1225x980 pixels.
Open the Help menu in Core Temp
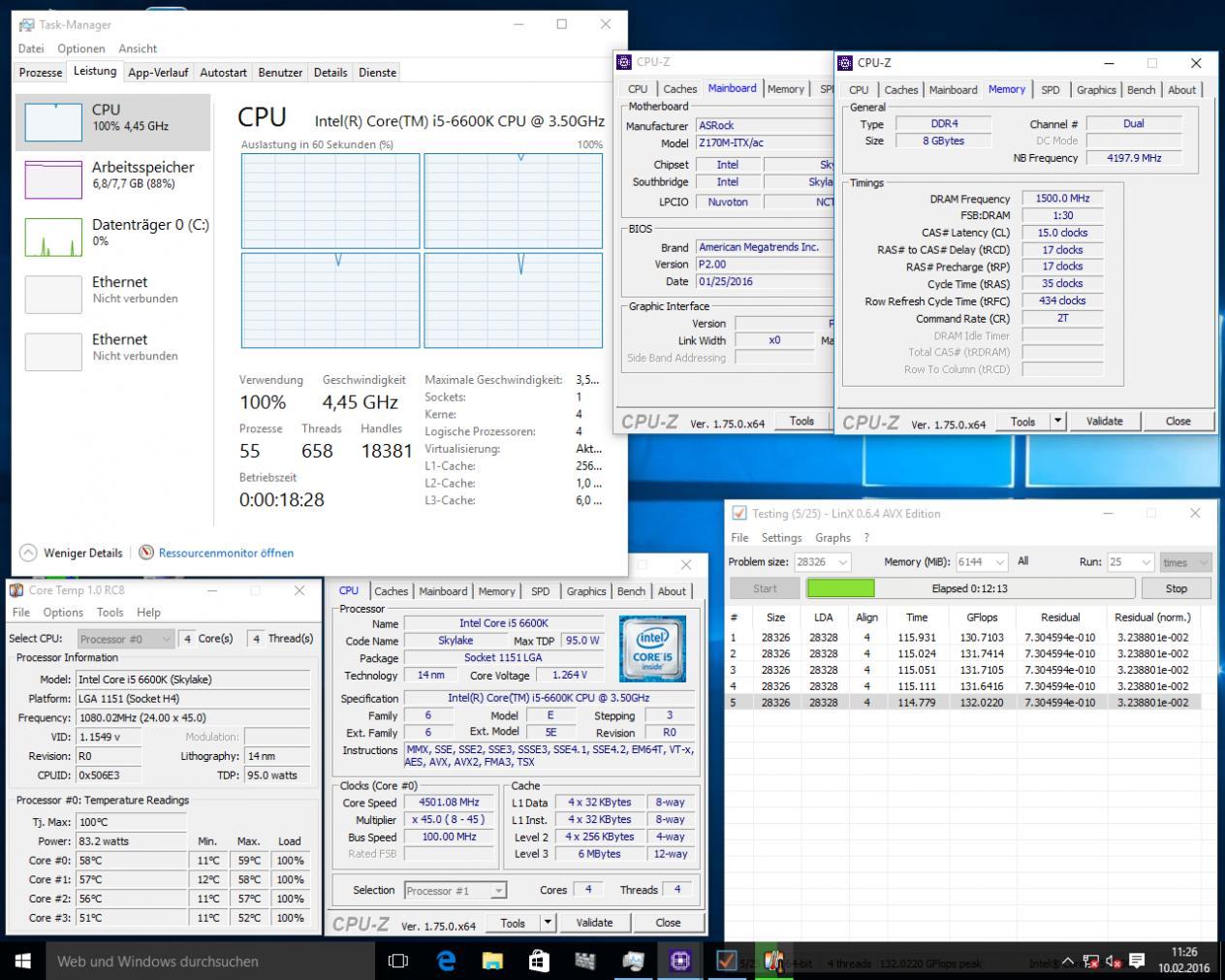tap(148, 613)
